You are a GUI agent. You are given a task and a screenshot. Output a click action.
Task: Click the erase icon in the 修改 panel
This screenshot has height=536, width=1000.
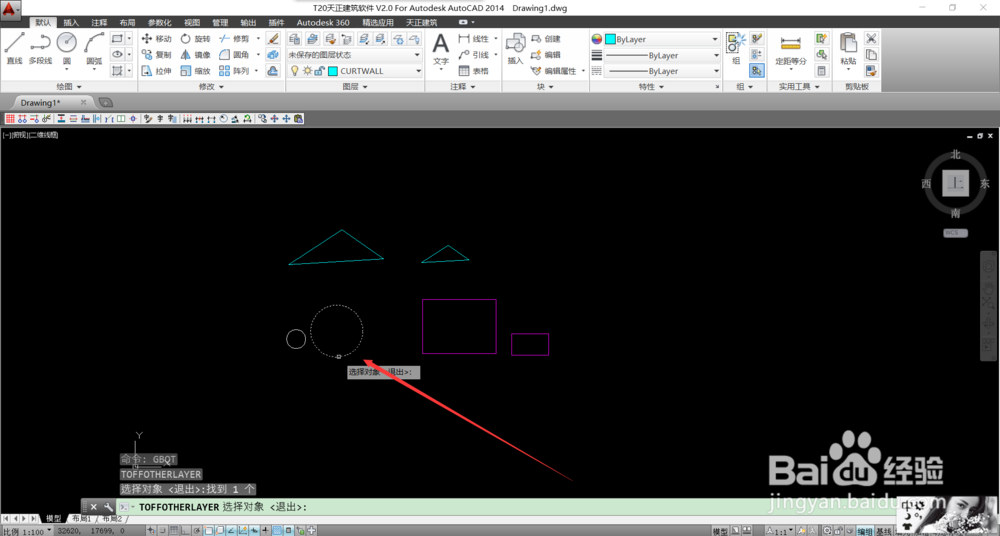point(273,39)
